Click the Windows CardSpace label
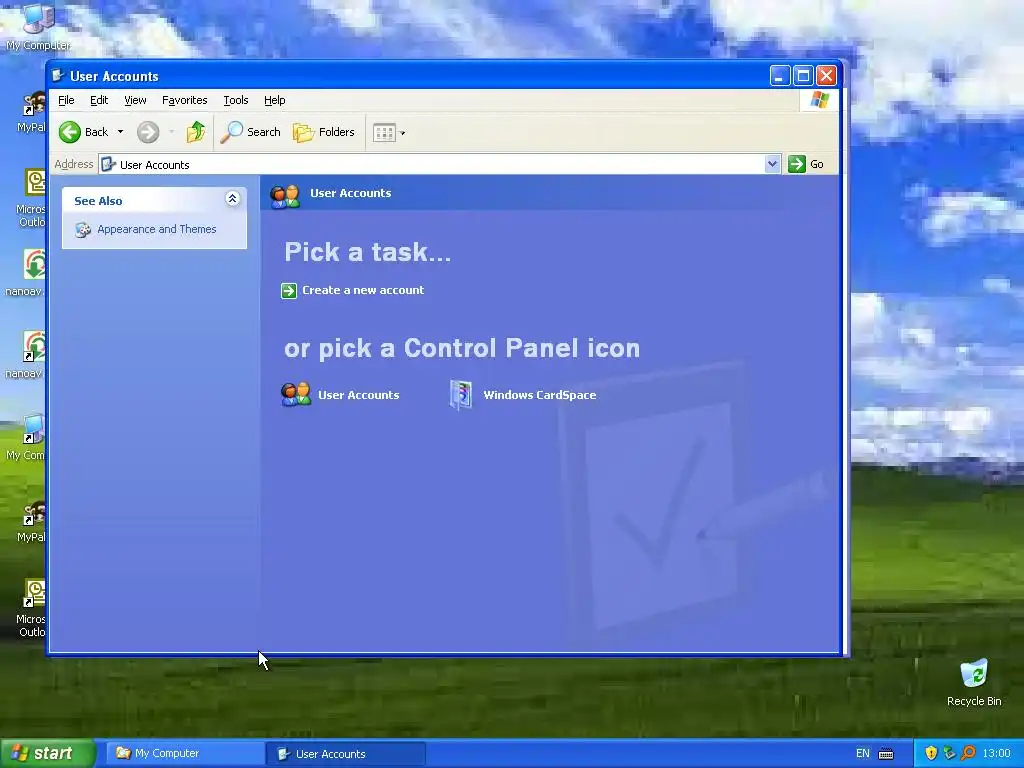The image size is (1024, 768). pos(539,395)
